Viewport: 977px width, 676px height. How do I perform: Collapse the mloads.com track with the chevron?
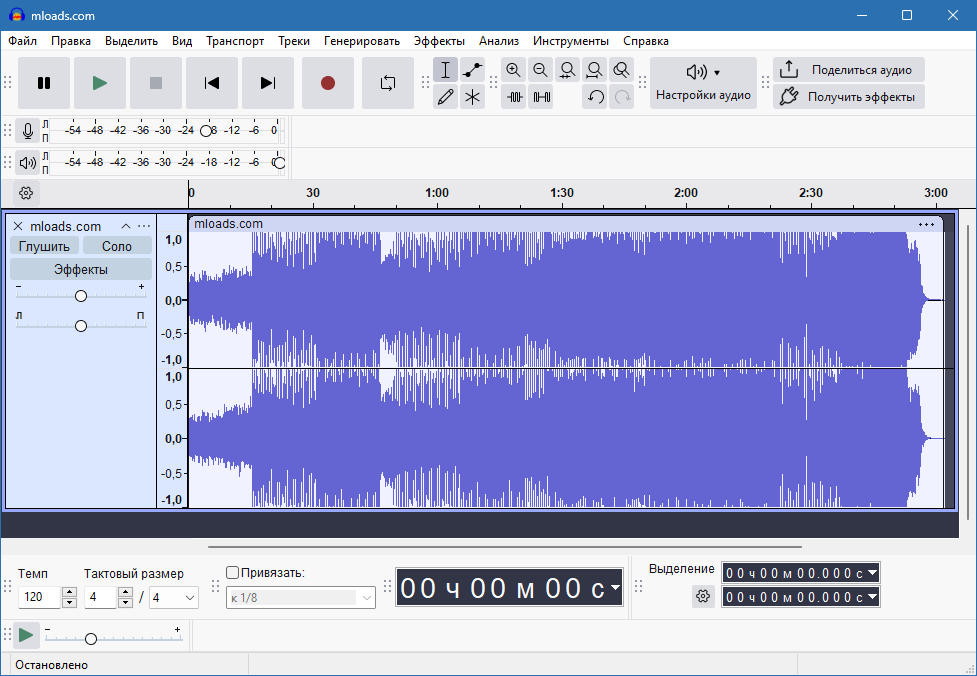pyautogui.click(x=126, y=226)
